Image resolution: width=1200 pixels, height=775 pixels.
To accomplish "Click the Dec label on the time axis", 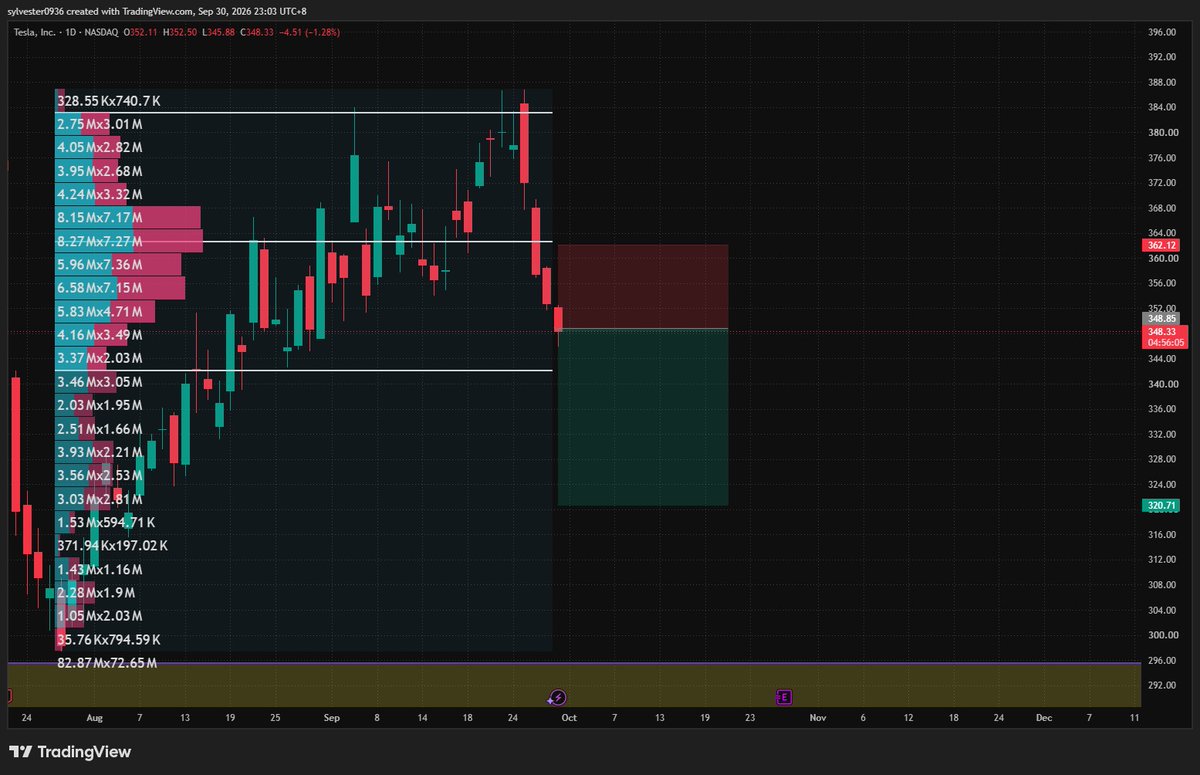I will (x=1044, y=718).
